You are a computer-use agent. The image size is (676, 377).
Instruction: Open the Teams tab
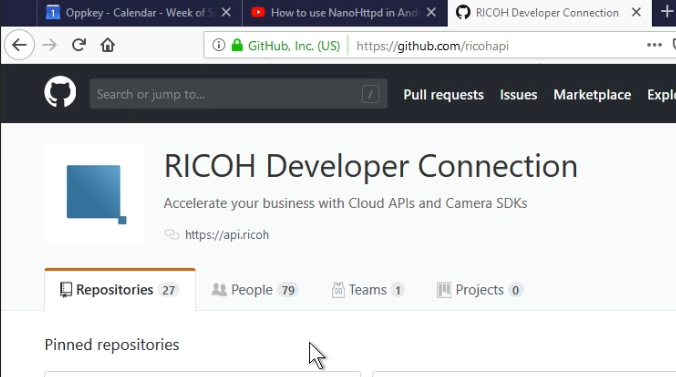click(x=368, y=290)
